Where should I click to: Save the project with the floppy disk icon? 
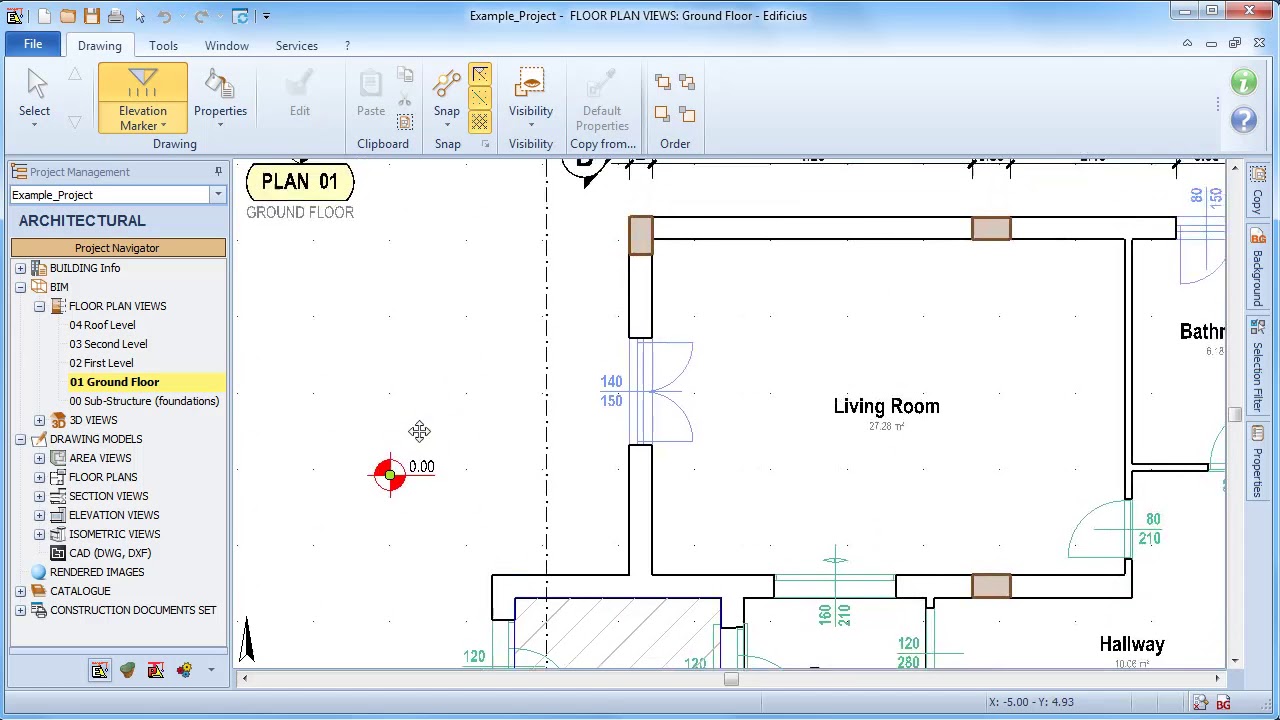(92, 16)
